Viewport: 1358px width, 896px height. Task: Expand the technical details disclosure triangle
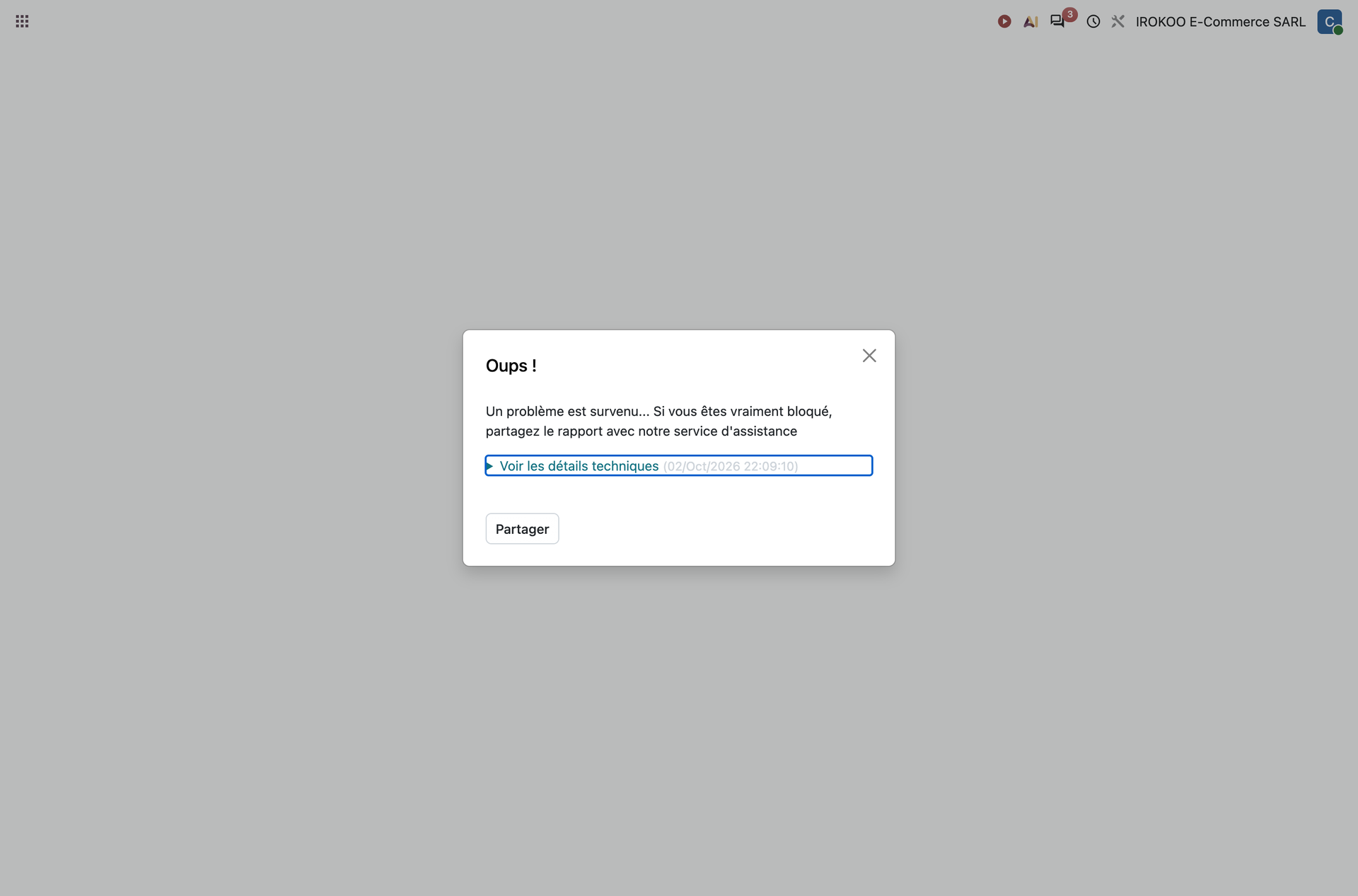(x=489, y=466)
